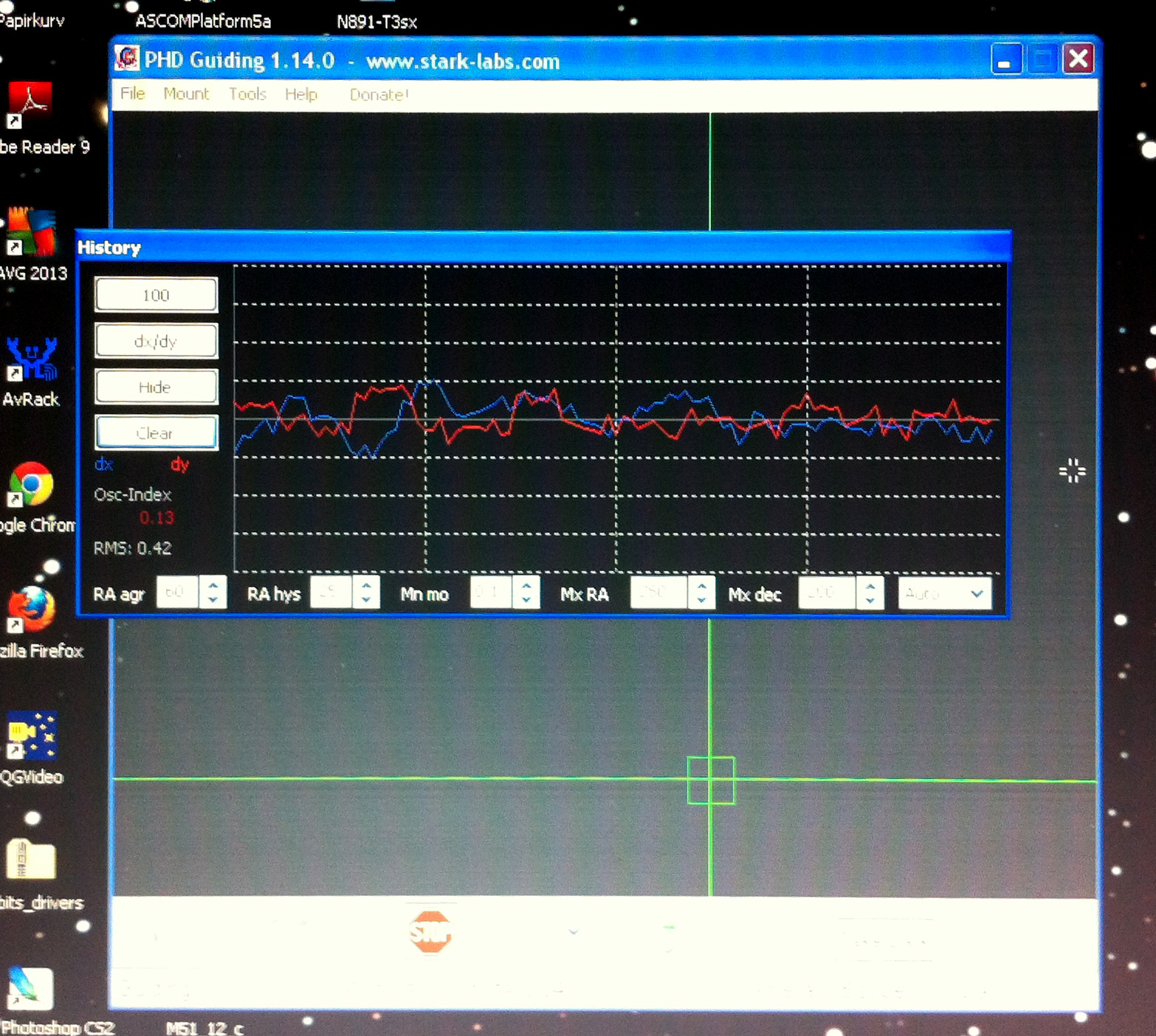
Task: Click into the Mn mo value field
Action: [491, 593]
